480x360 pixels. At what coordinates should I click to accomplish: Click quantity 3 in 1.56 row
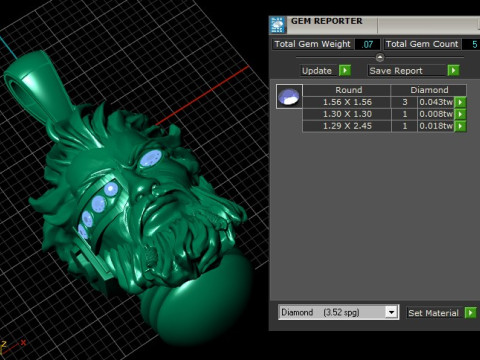(x=404, y=102)
